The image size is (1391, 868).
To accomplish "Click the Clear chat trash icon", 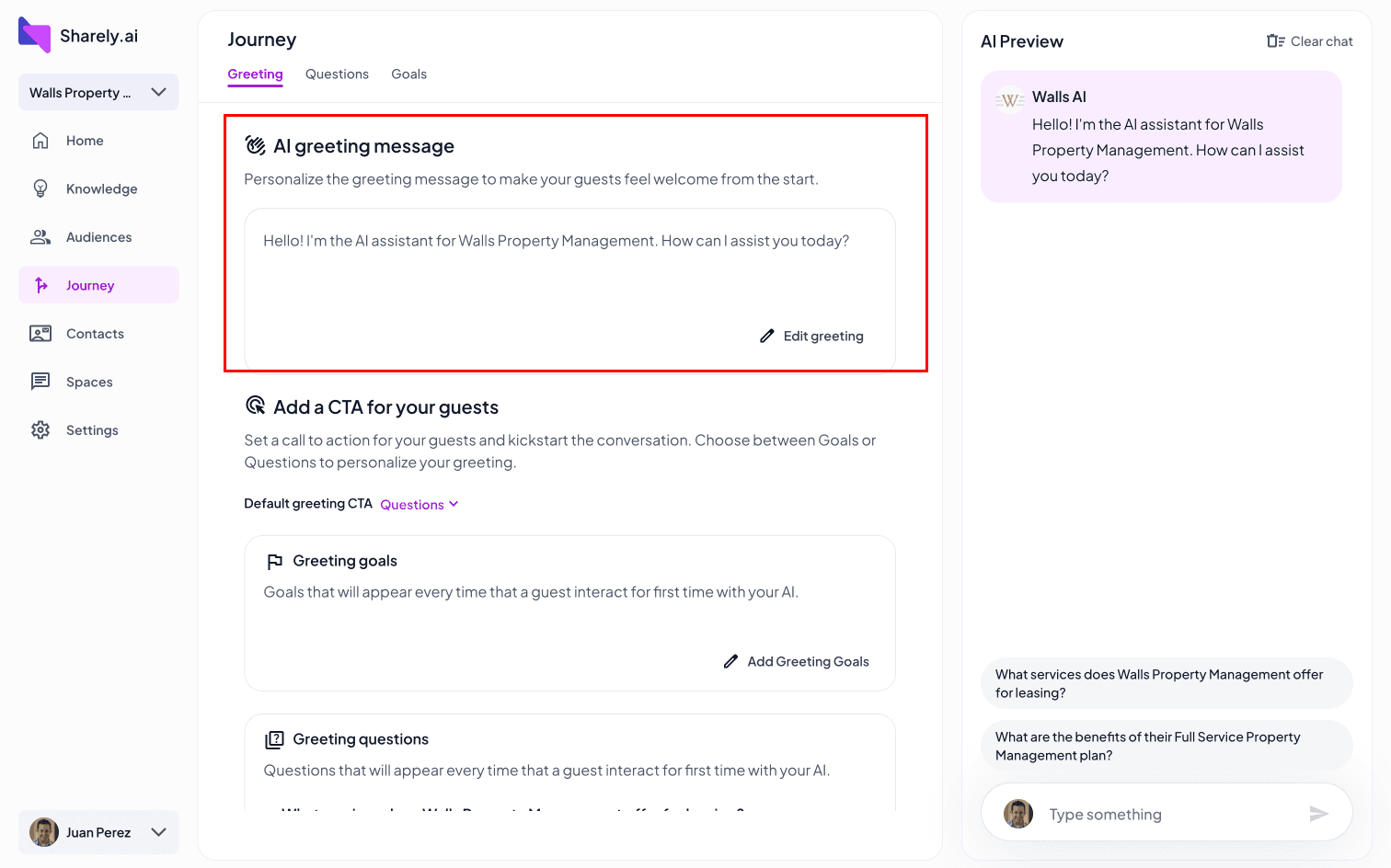I will click(x=1275, y=41).
